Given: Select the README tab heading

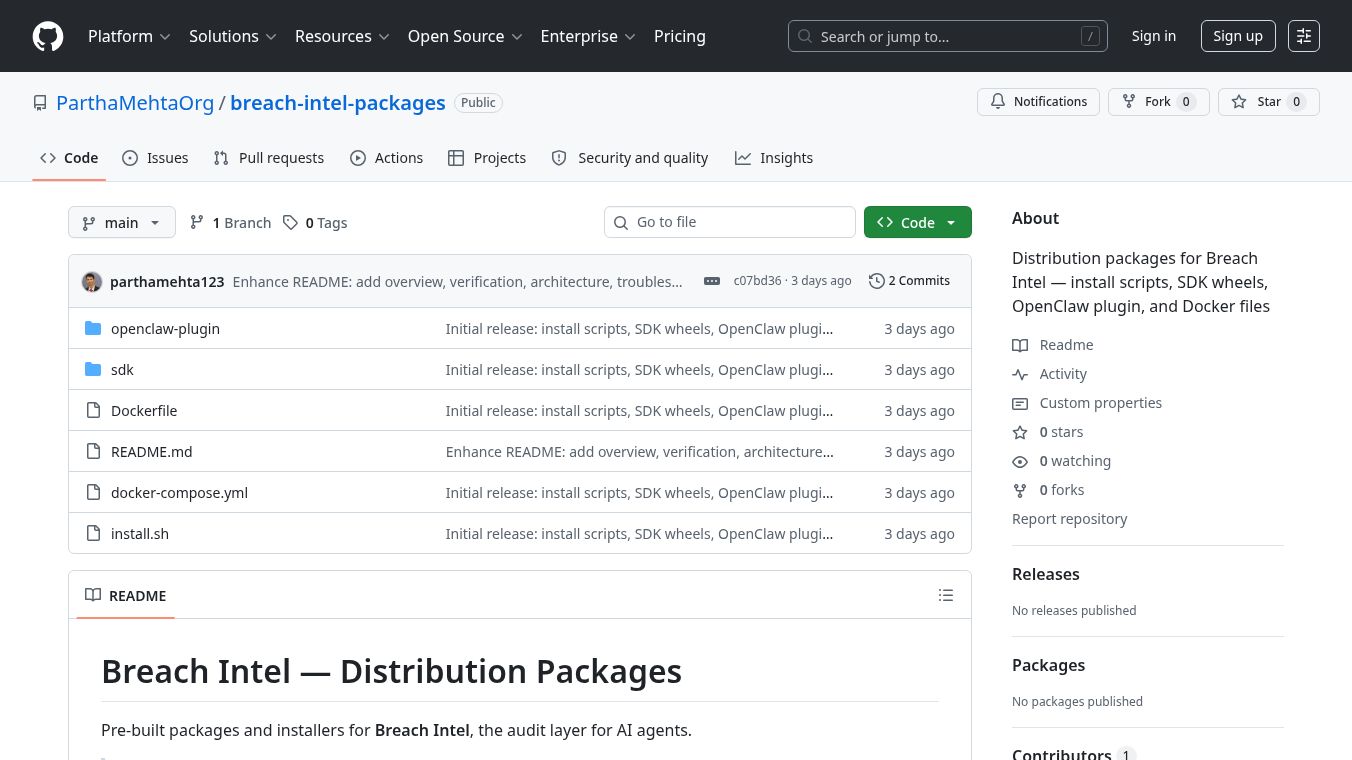Looking at the screenshot, I should pos(126,595).
